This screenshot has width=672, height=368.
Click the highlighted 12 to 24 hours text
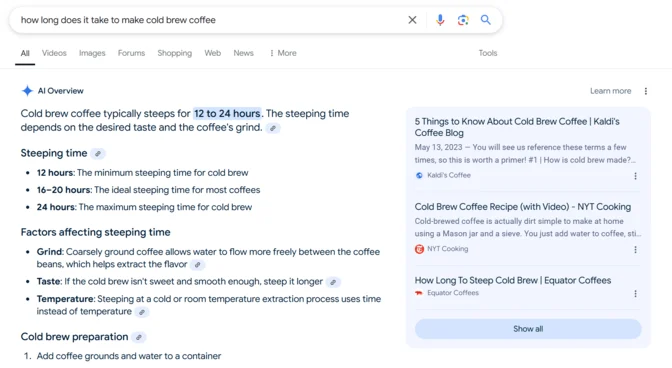tap(227, 114)
